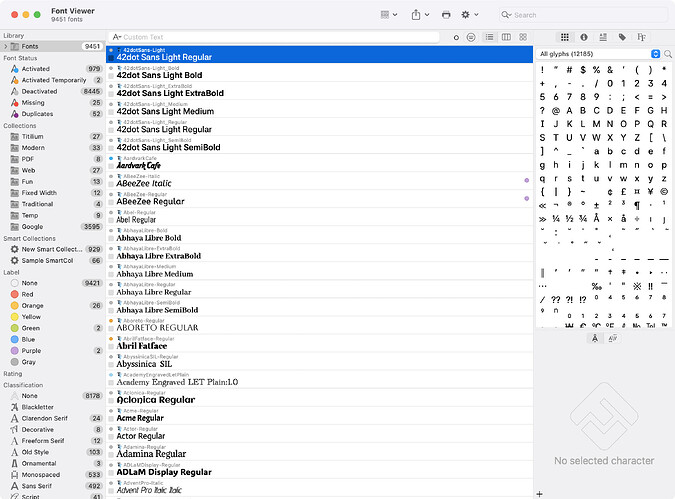Click the Print icon
The width and height of the screenshot is (675, 499).
[x=446, y=15]
